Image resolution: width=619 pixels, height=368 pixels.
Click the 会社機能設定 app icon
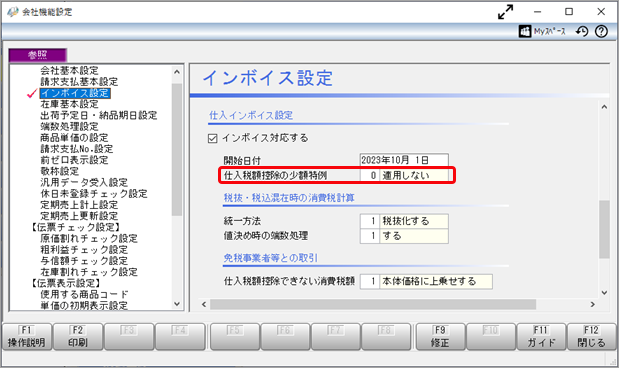pyautogui.click(x=13, y=12)
